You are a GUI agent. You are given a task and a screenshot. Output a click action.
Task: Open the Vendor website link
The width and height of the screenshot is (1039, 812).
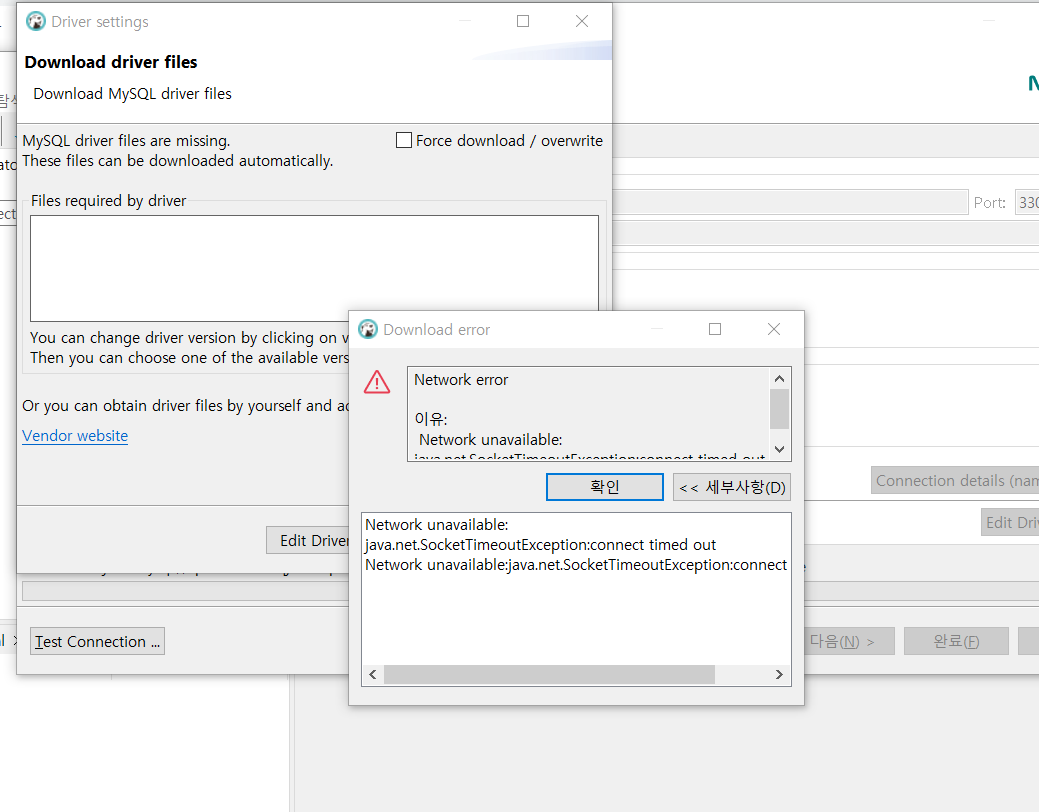coord(75,435)
